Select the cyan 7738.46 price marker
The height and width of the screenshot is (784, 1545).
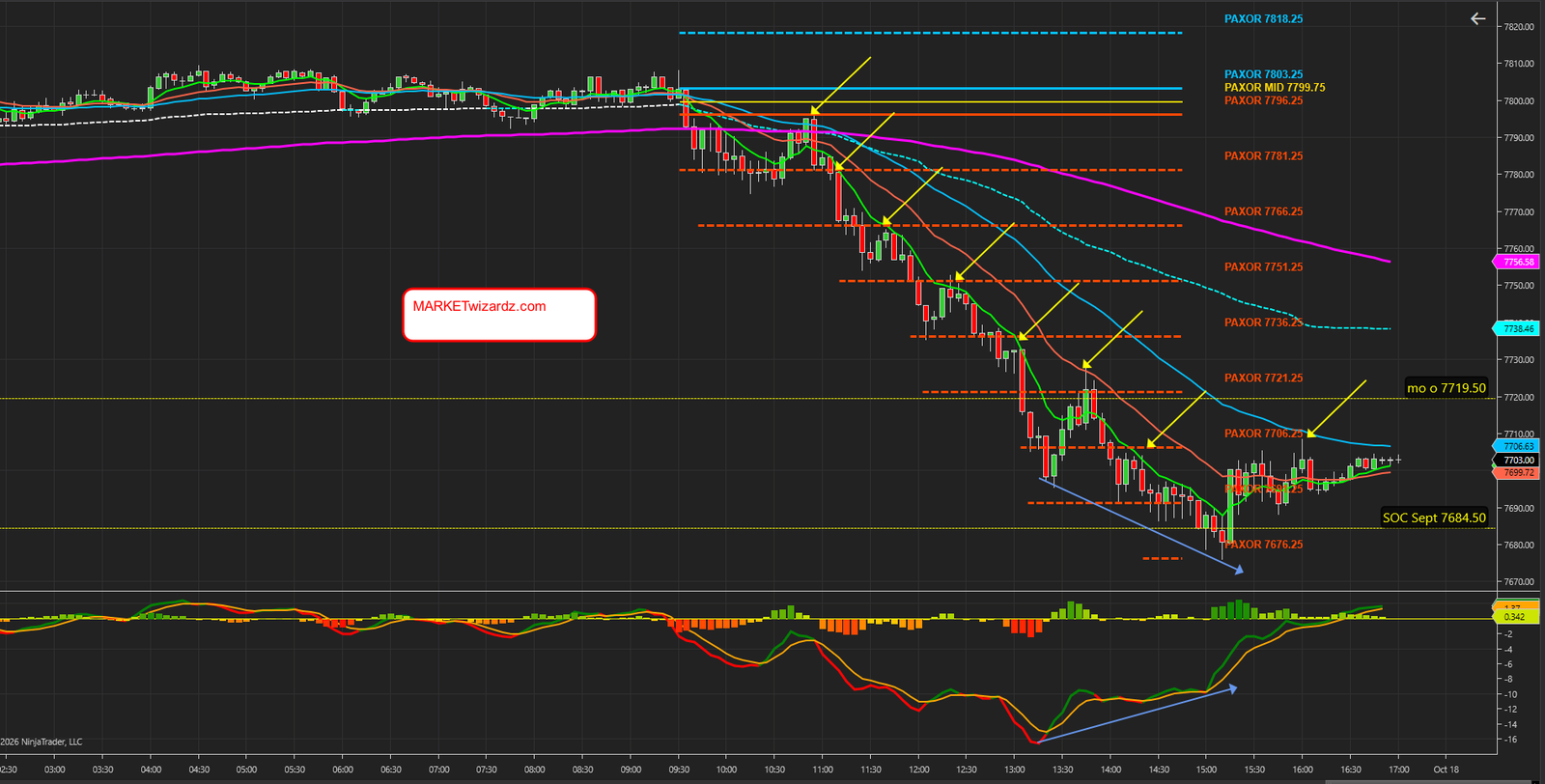pos(1517,329)
